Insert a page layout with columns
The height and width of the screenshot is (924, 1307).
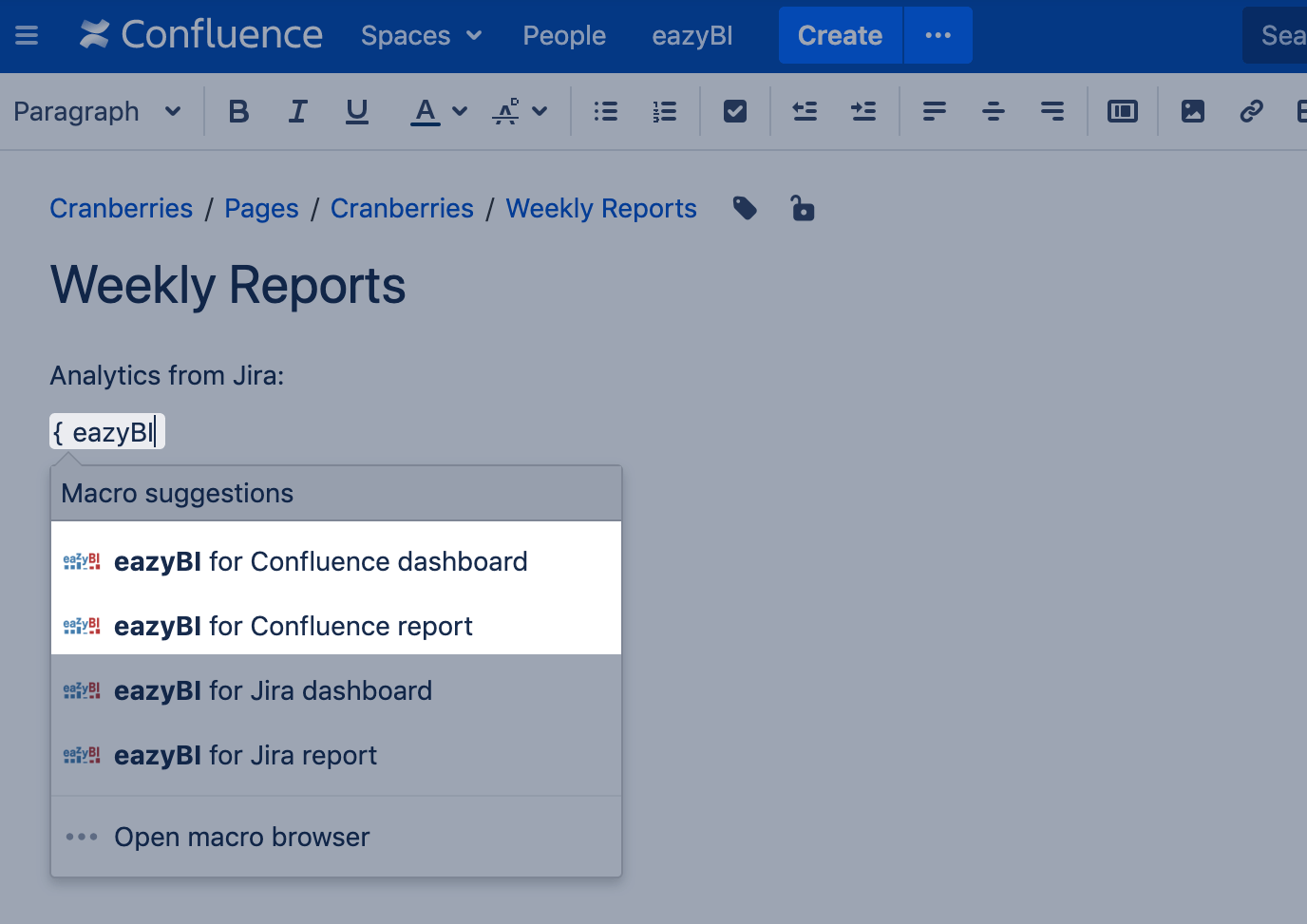[x=1122, y=111]
